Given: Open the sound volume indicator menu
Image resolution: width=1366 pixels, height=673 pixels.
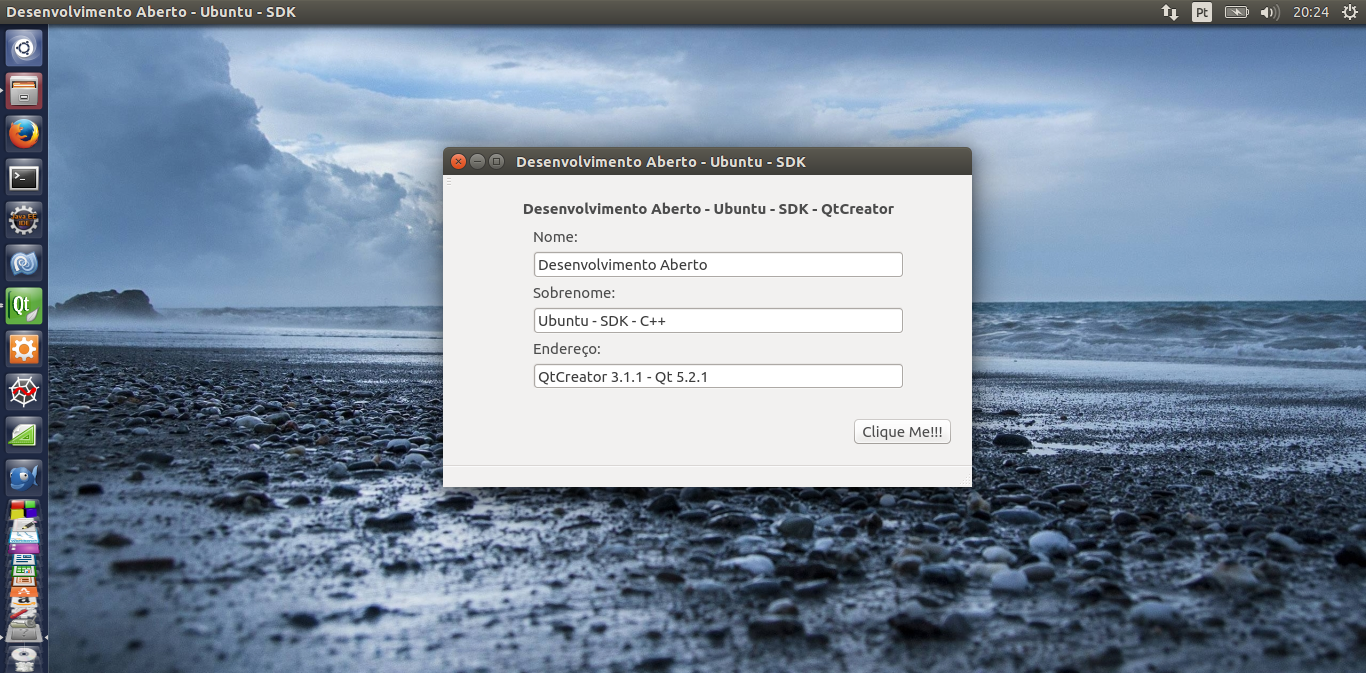Looking at the screenshot, I should click(x=1269, y=13).
